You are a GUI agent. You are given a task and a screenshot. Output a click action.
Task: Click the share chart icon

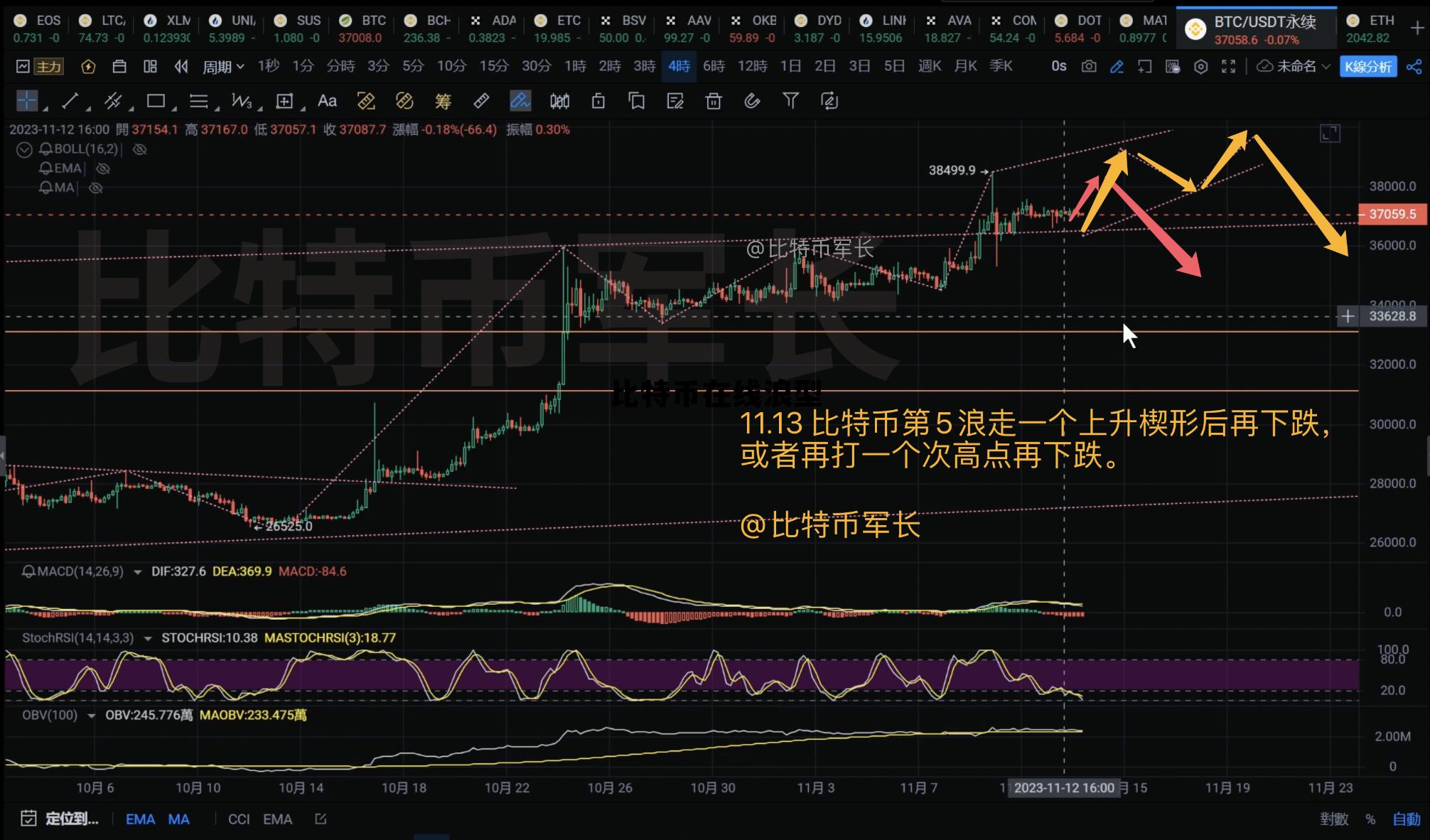pos(1413,65)
